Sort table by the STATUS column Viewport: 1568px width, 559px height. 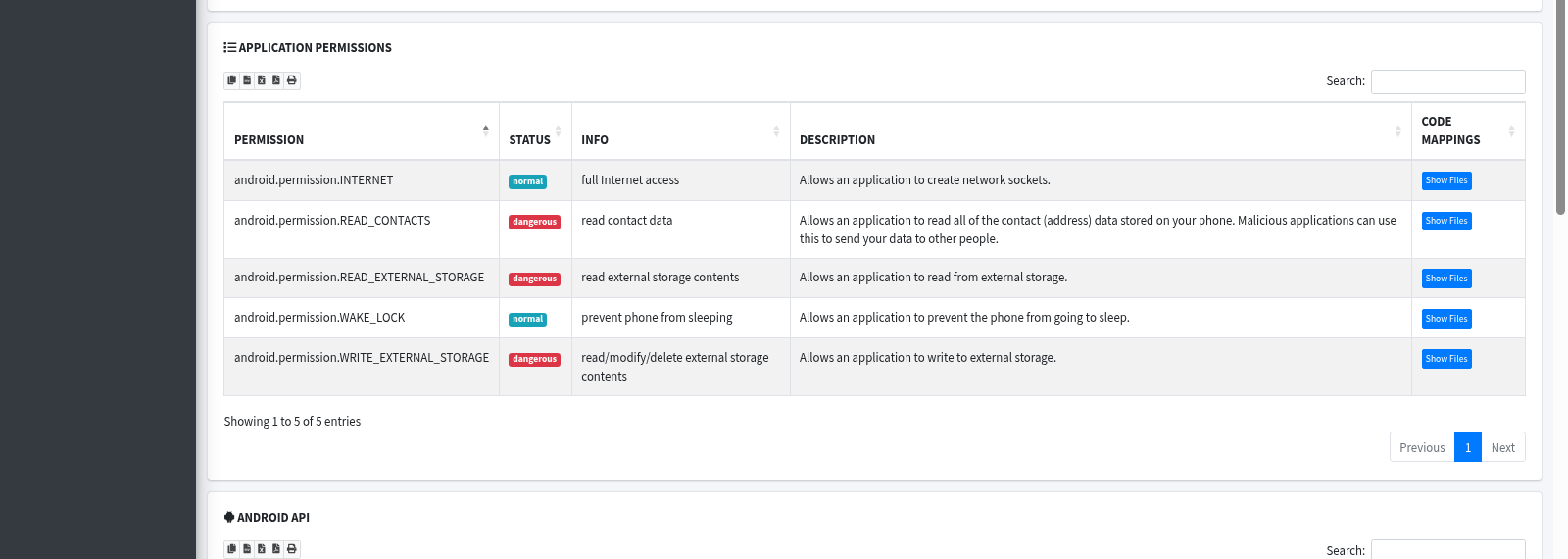pos(535,131)
